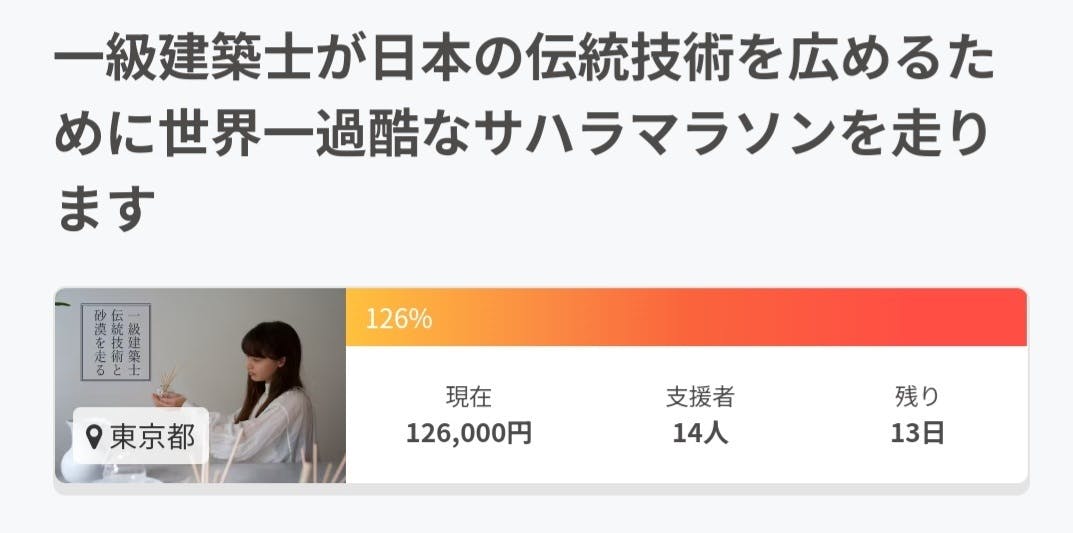The height and width of the screenshot is (533, 1073).
Task: Click the middle of the orange funding bar
Action: pos(686,318)
